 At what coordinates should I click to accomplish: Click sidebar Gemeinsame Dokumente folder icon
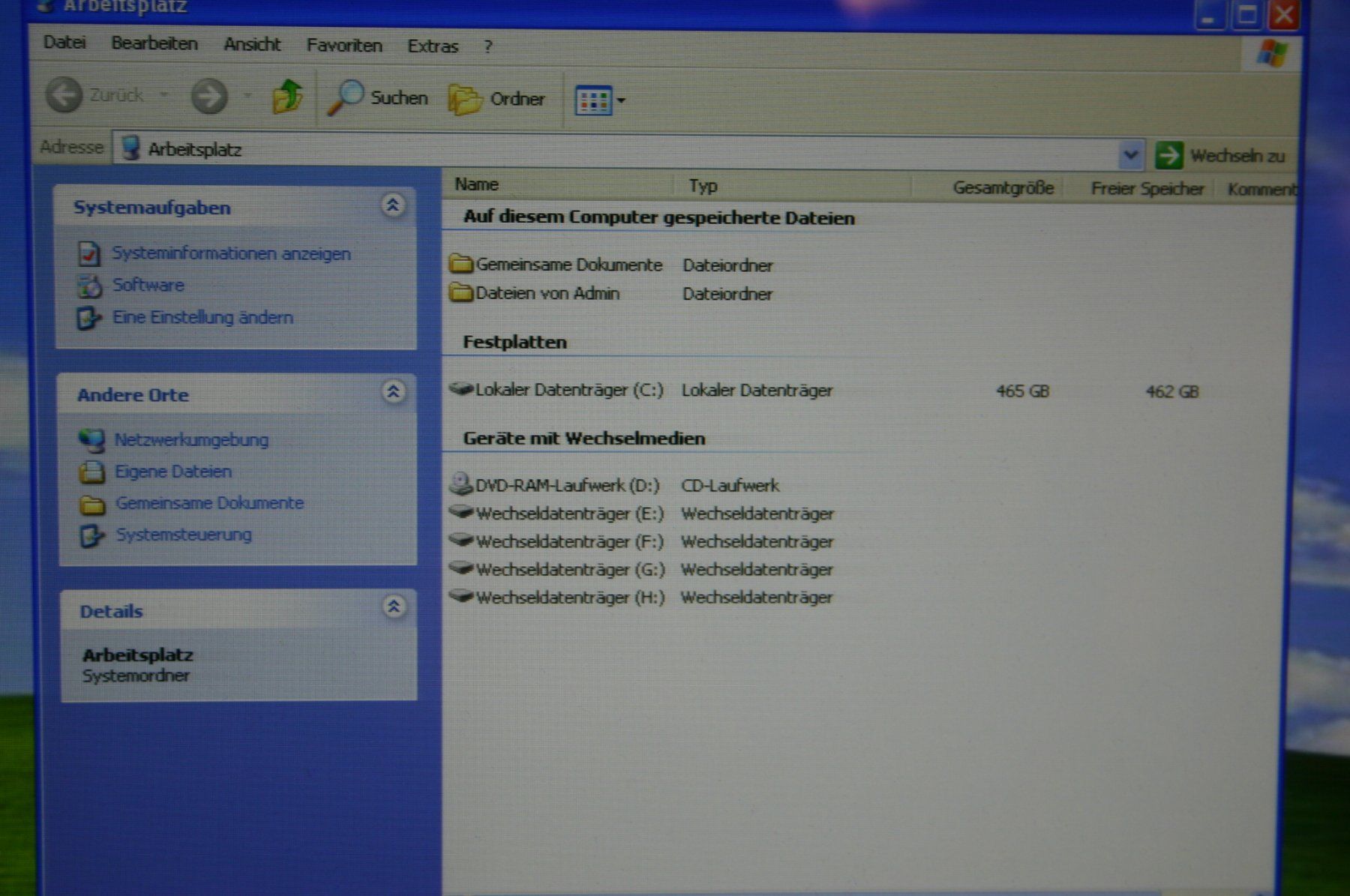click(x=92, y=505)
